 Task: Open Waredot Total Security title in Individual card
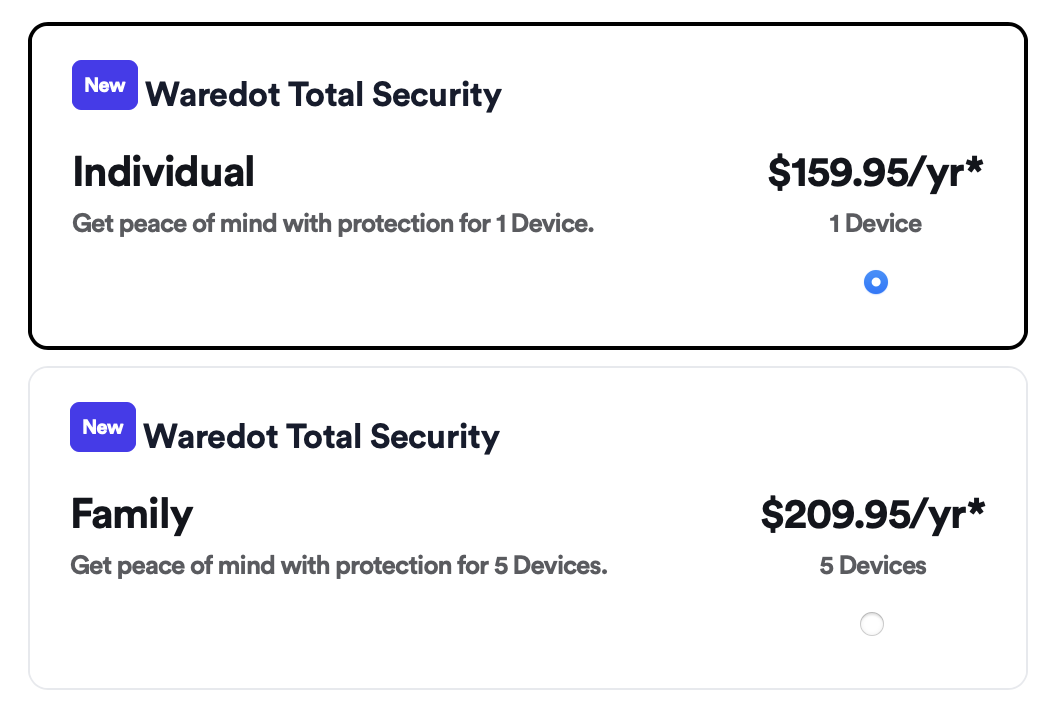click(323, 95)
